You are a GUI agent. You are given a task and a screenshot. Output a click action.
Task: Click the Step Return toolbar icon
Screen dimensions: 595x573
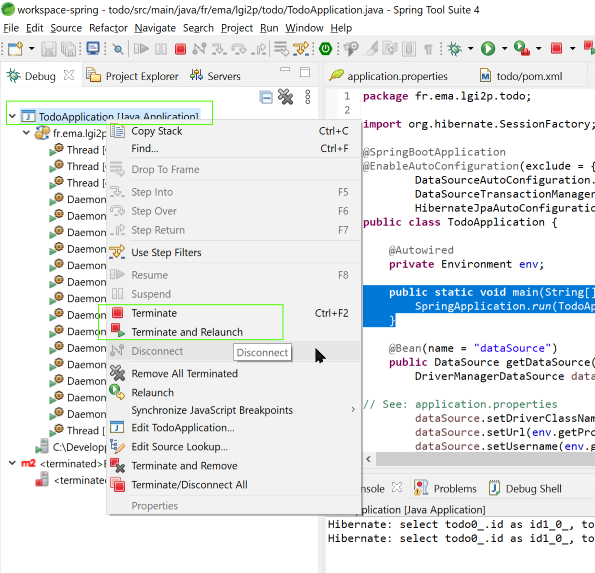(259, 49)
